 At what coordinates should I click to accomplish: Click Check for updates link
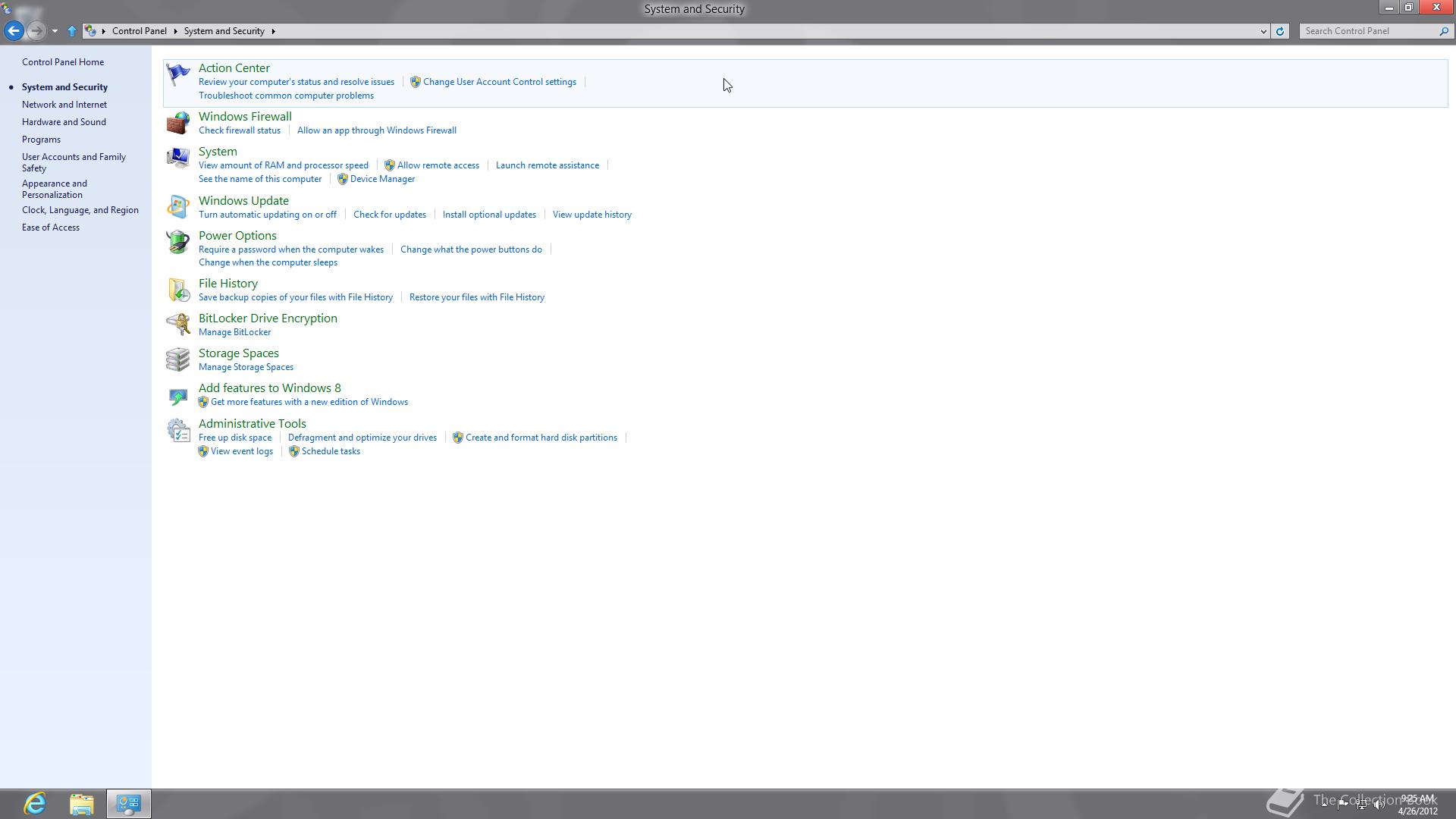(390, 215)
